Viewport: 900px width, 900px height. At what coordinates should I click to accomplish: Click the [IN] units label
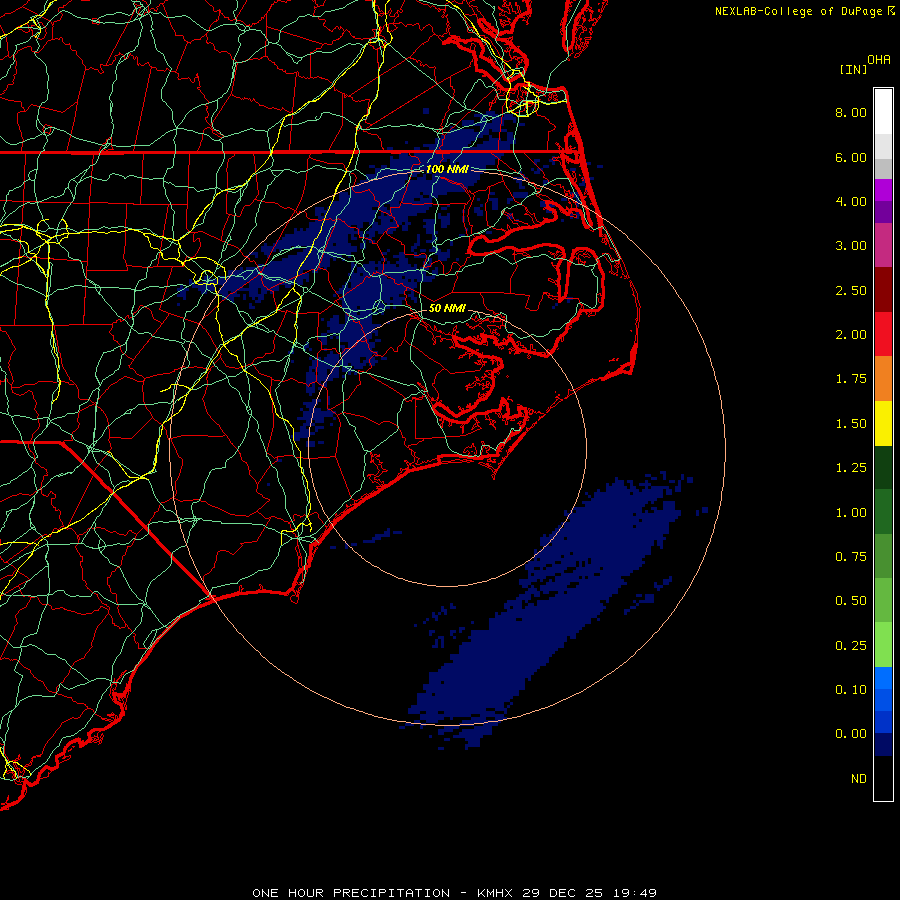click(x=853, y=69)
